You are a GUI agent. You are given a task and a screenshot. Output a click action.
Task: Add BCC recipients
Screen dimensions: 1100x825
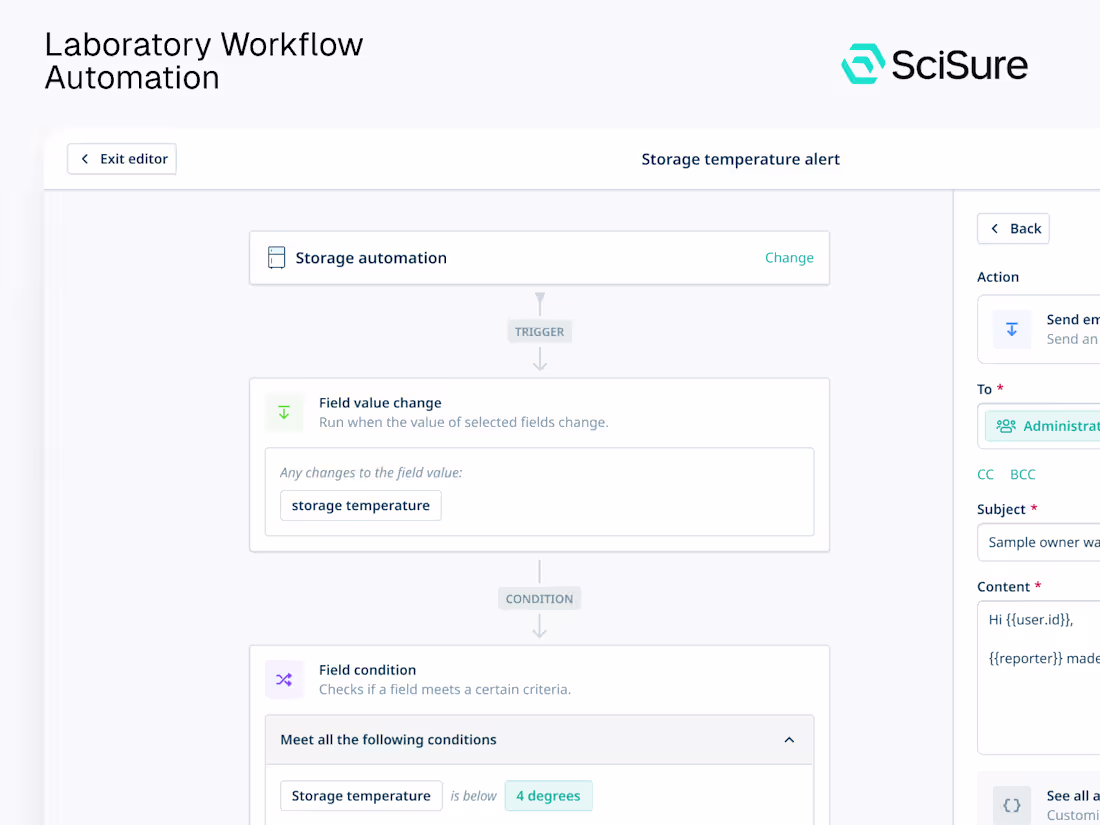pyautogui.click(x=1022, y=474)
